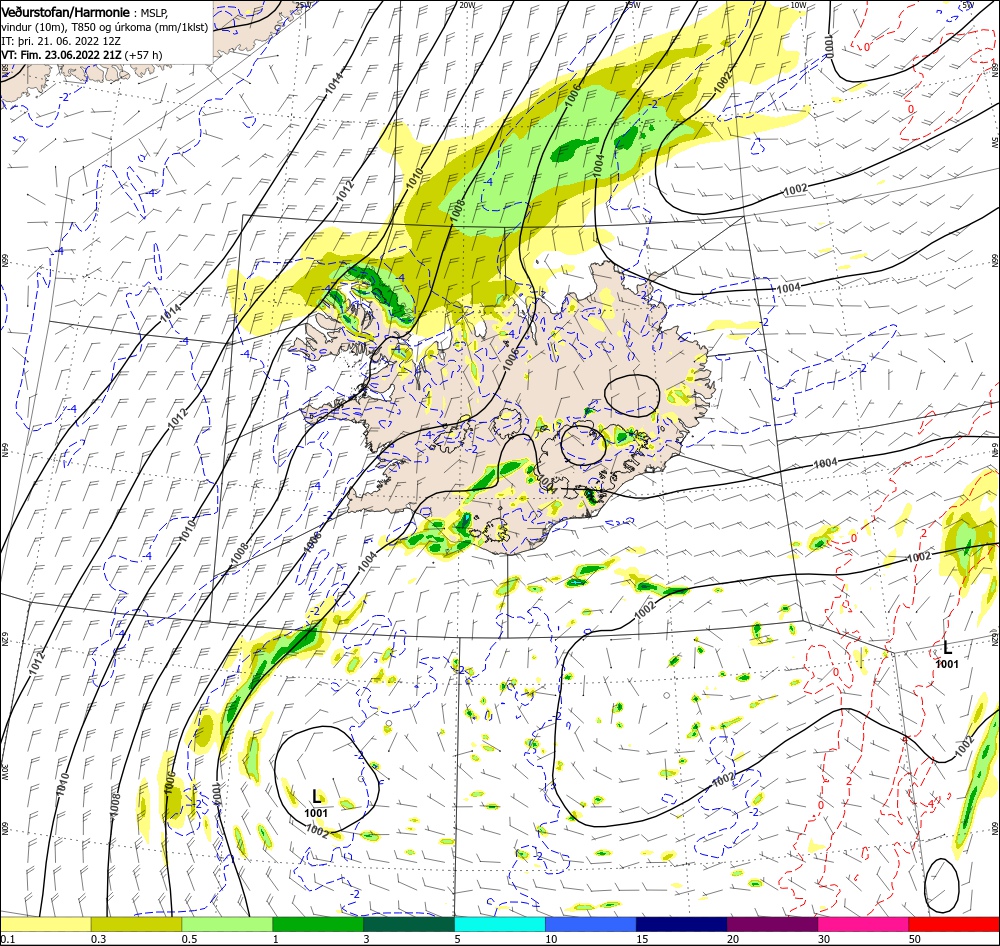This screenshot has height=946, width=1000.
Task: Click the blue 10 mm legend swatch
Action: [x=591, y=924]
